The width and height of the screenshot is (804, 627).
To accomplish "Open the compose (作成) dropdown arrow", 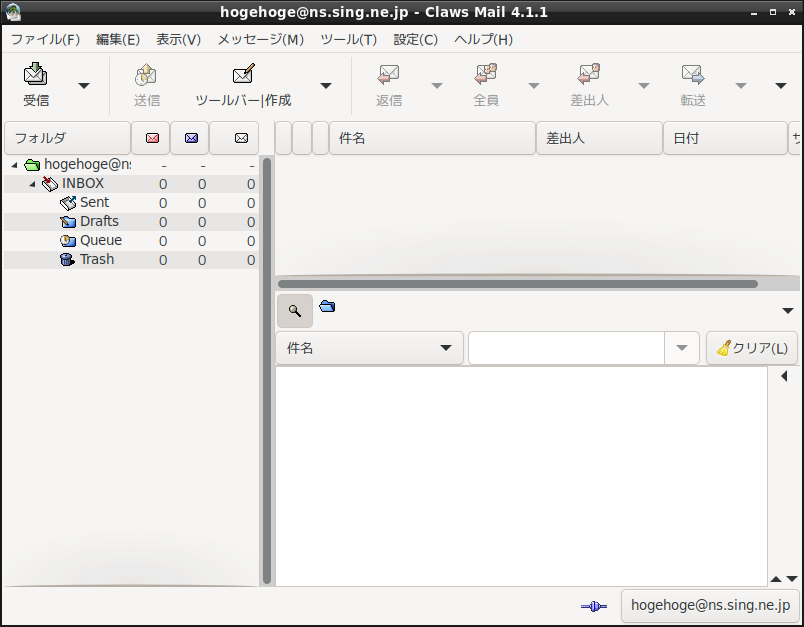I will (326, 86).
